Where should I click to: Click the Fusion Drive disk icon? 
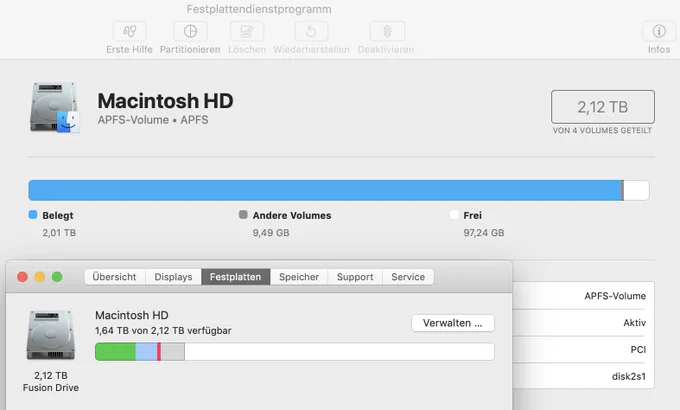51,335
